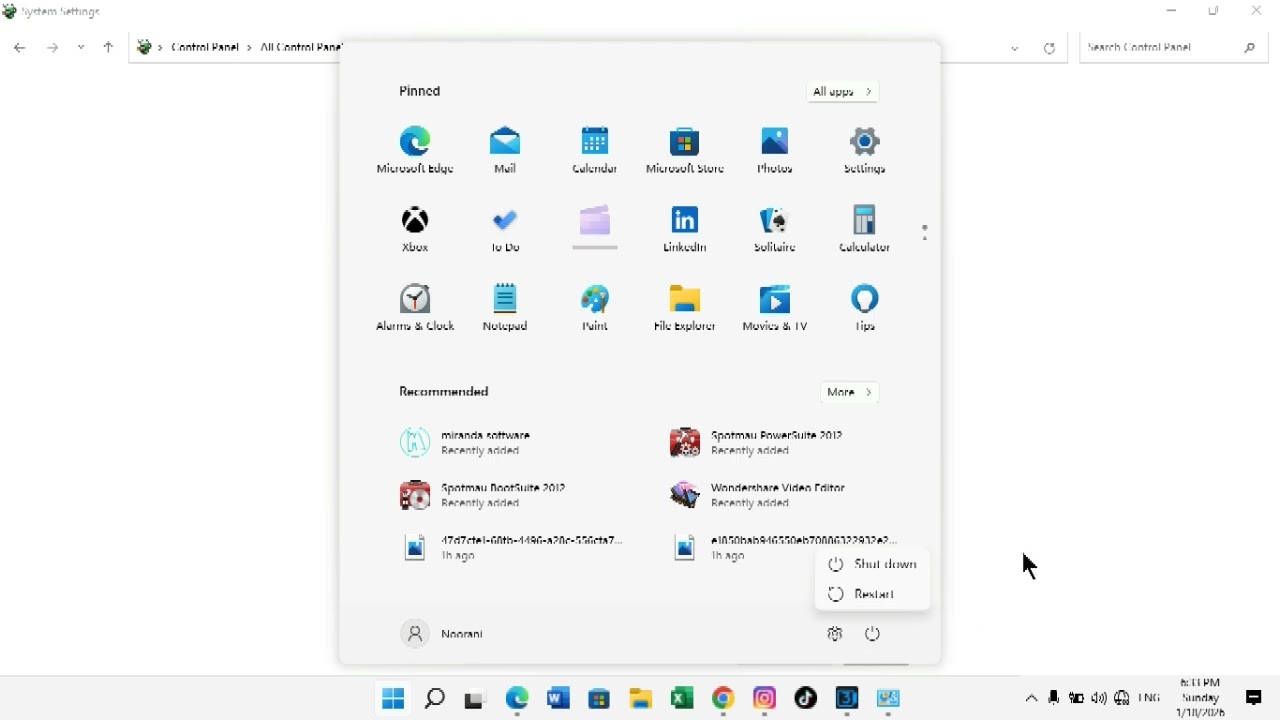Viewport: 1280px width, 720px height.
Task: Open Excel from the taskbar
Action: (x=682, y=698)
